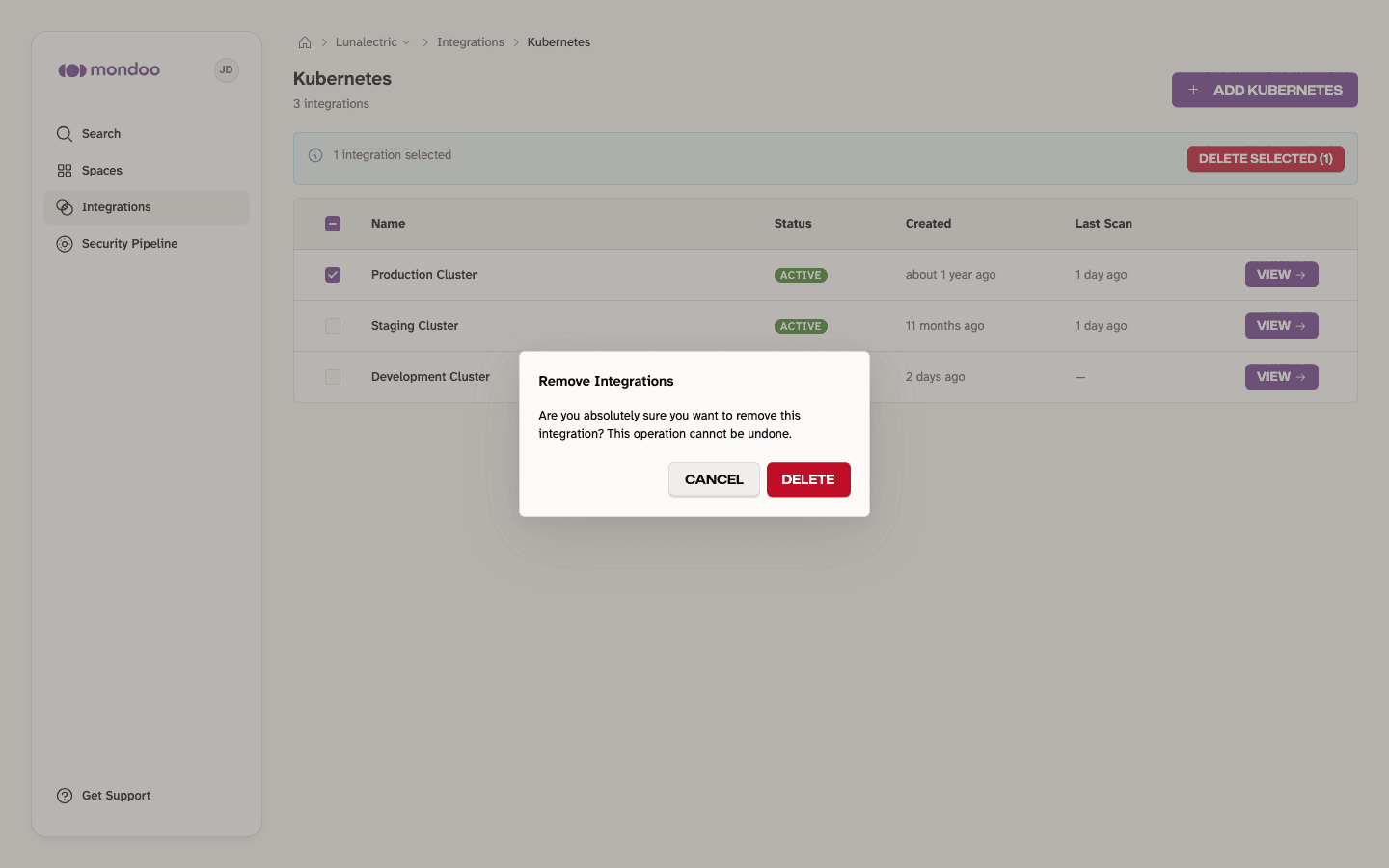
Task: Click the Security Pipeline icon
Action: tap(65, 244)
